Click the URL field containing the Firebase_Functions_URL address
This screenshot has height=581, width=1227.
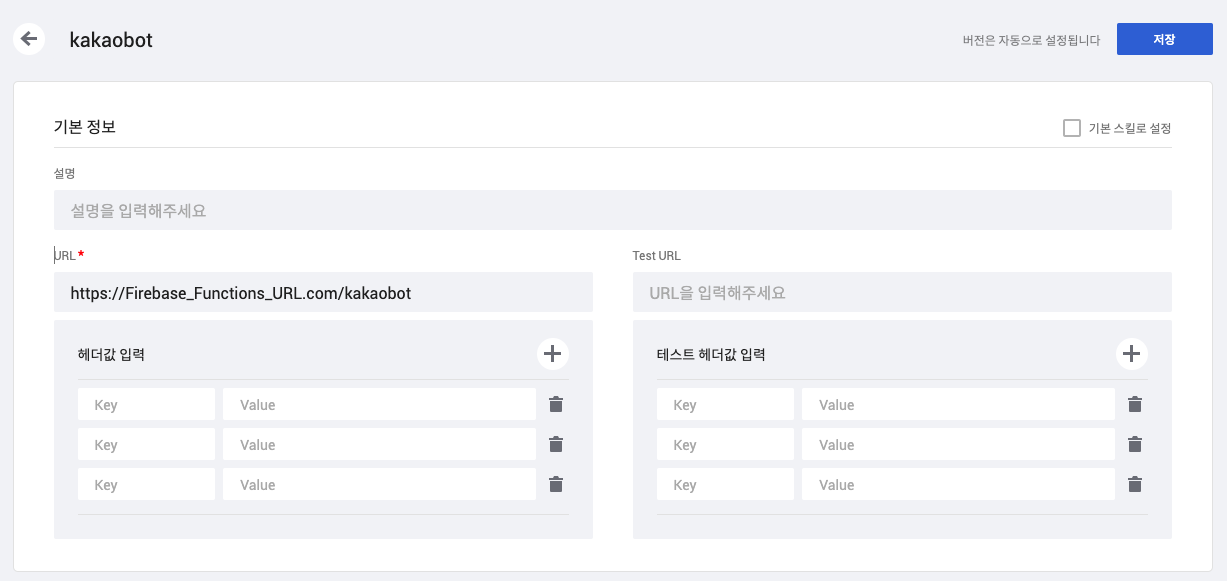(323, 292)
